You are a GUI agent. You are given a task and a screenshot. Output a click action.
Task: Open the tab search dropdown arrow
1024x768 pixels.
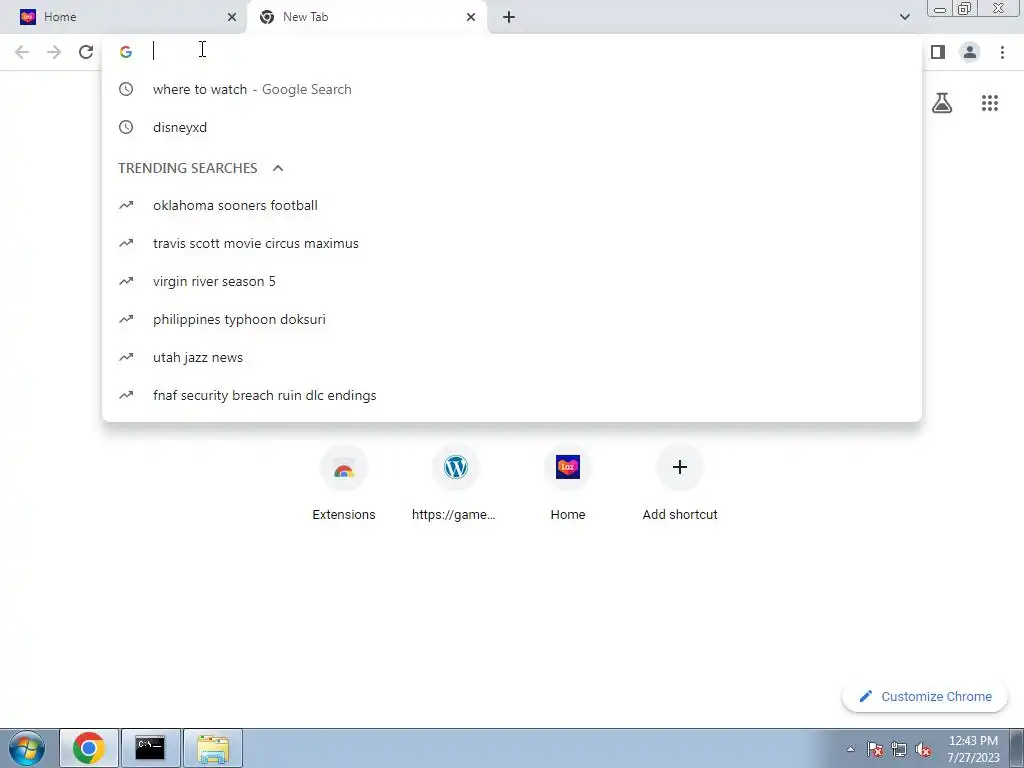pyautogui.click(x=904, y=17)
